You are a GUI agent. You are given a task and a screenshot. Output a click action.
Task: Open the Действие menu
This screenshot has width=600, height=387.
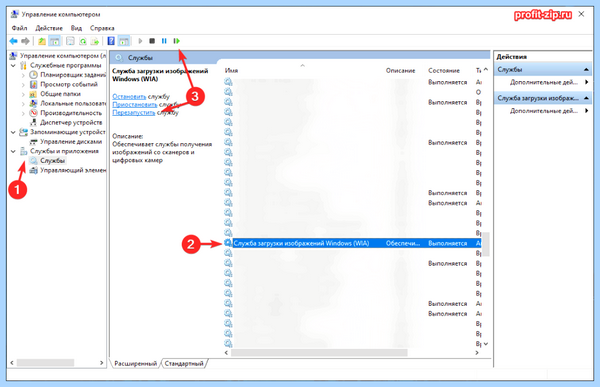[x=49, y=28]
